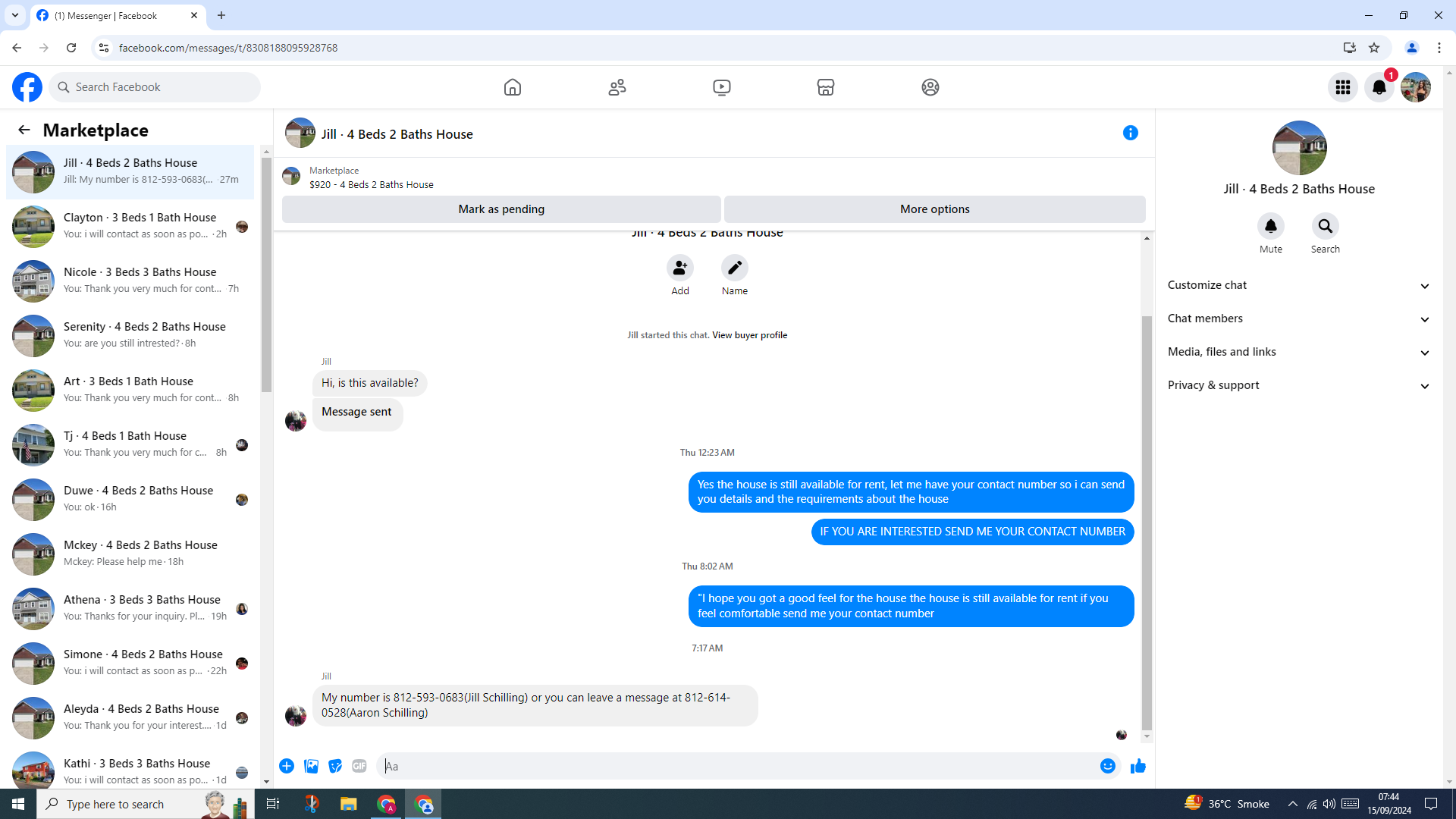The image size is (1456, 819).
Task: Click the conversation list scrollbar
Action: click(x=266, y=275)
